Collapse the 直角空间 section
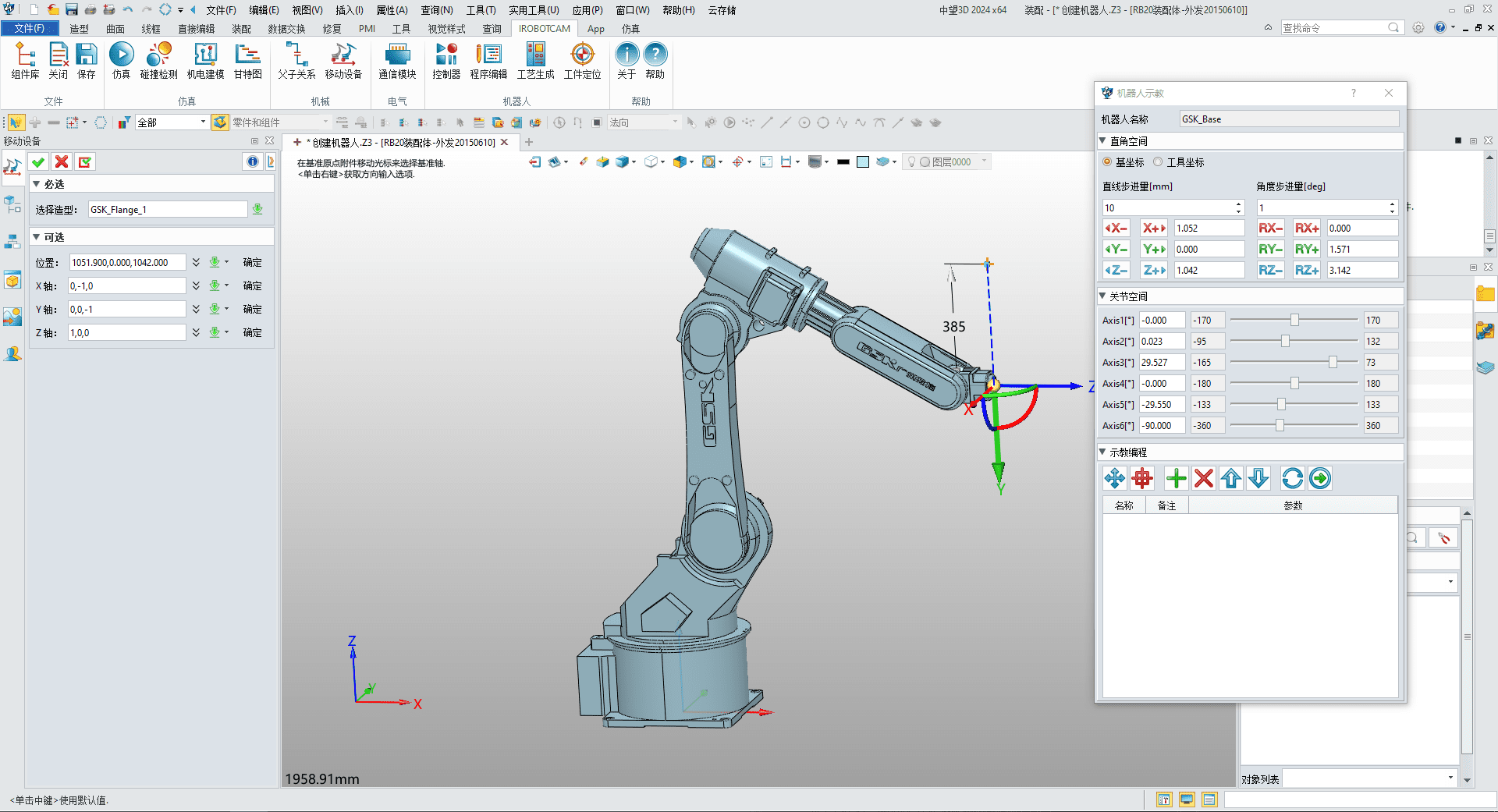 pyautogui.click(x=1102, y=141)
